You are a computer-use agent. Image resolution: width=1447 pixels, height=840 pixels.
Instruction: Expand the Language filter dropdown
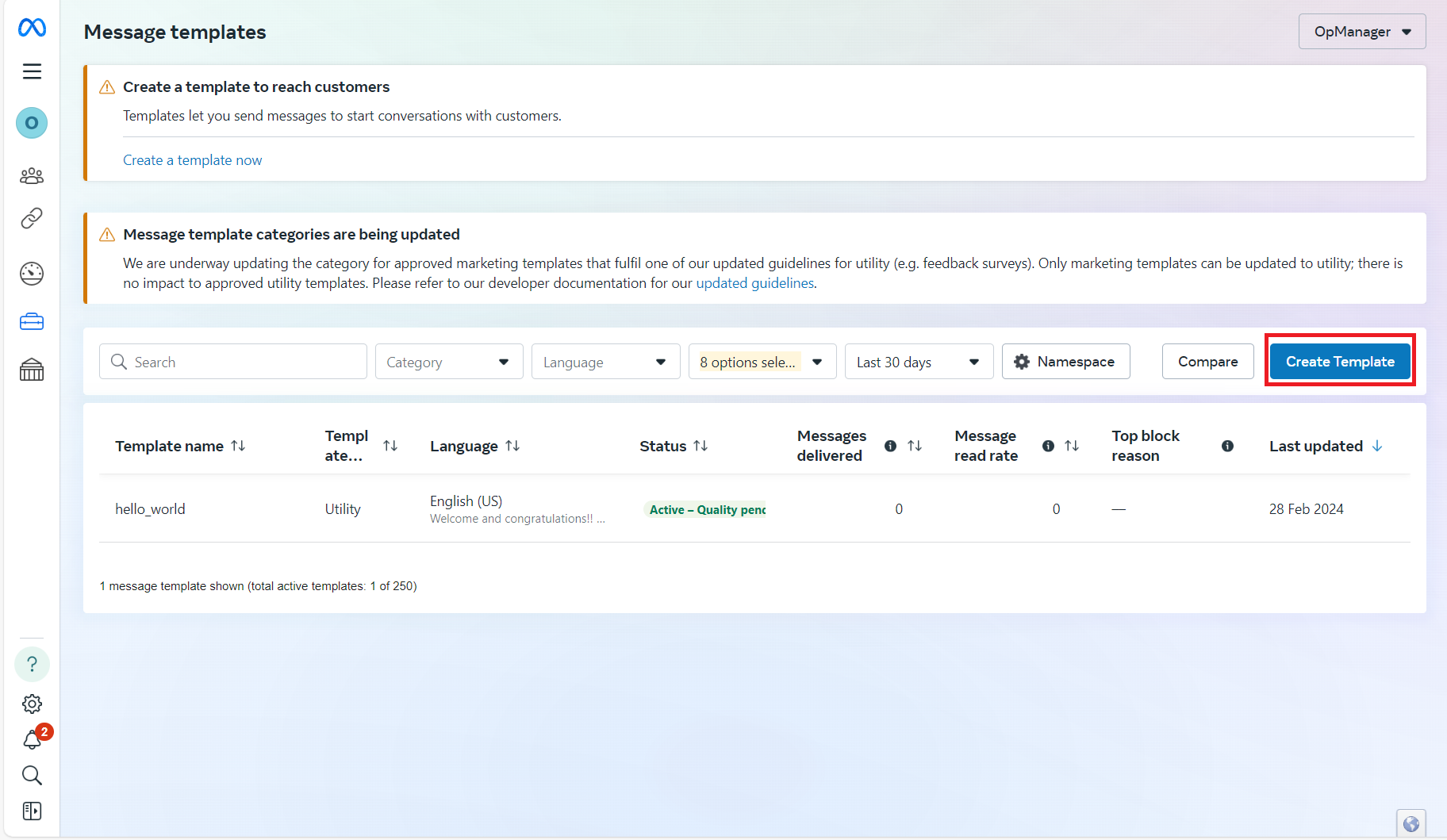point(605,362)
